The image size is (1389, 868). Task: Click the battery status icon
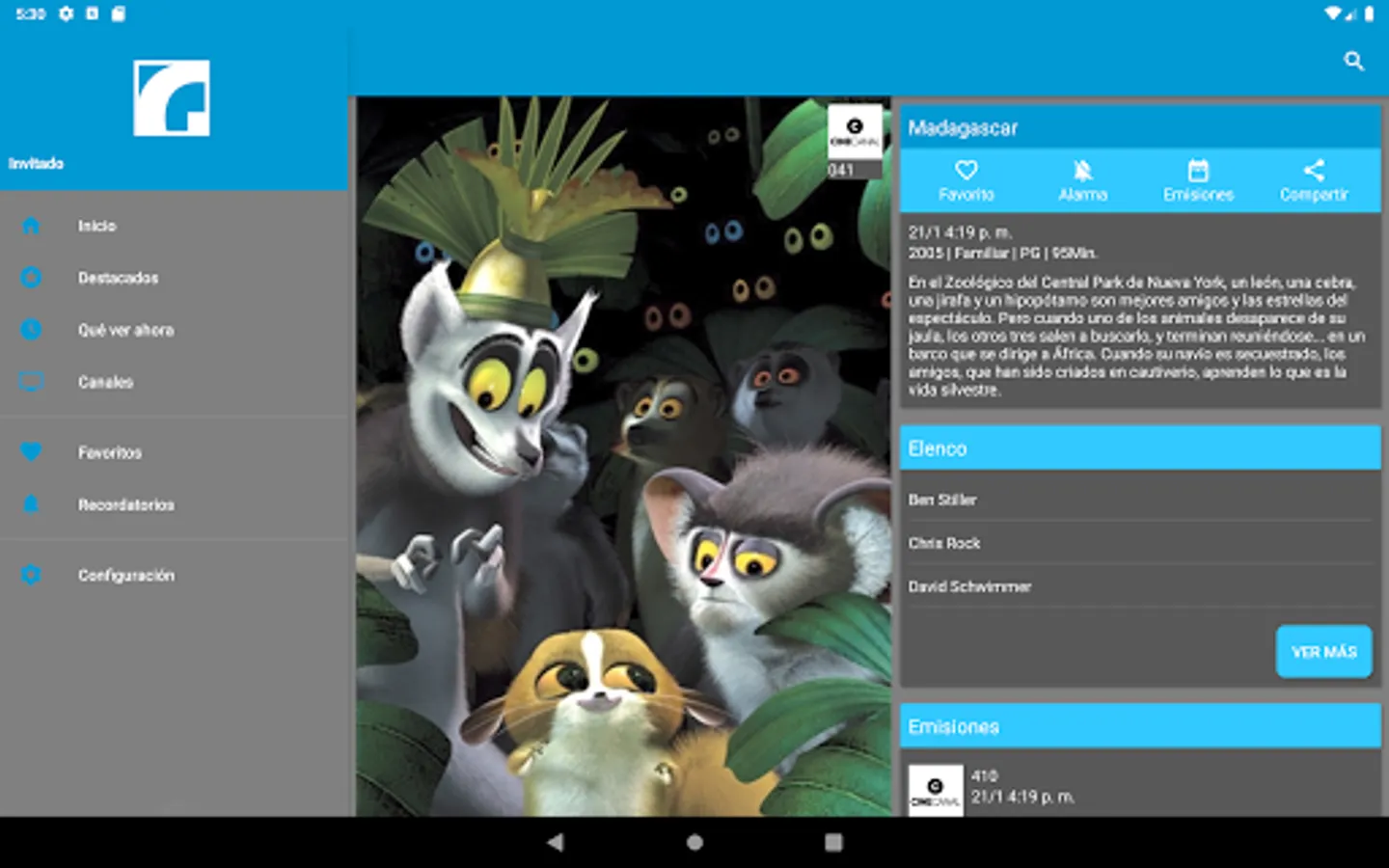(1369, 14)
